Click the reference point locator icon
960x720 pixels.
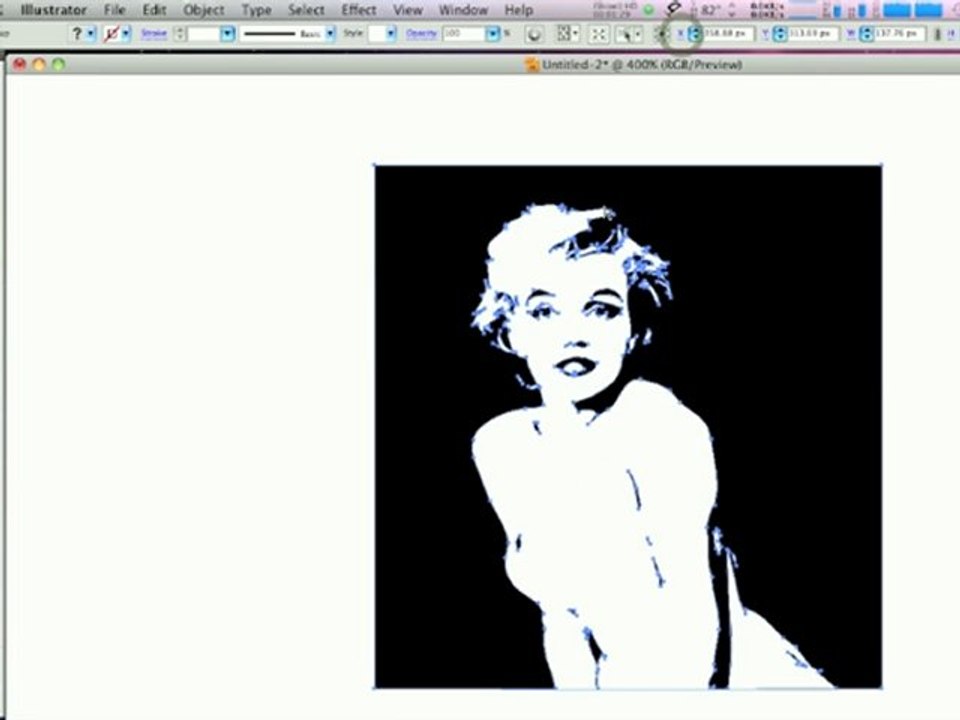(661, 34)
